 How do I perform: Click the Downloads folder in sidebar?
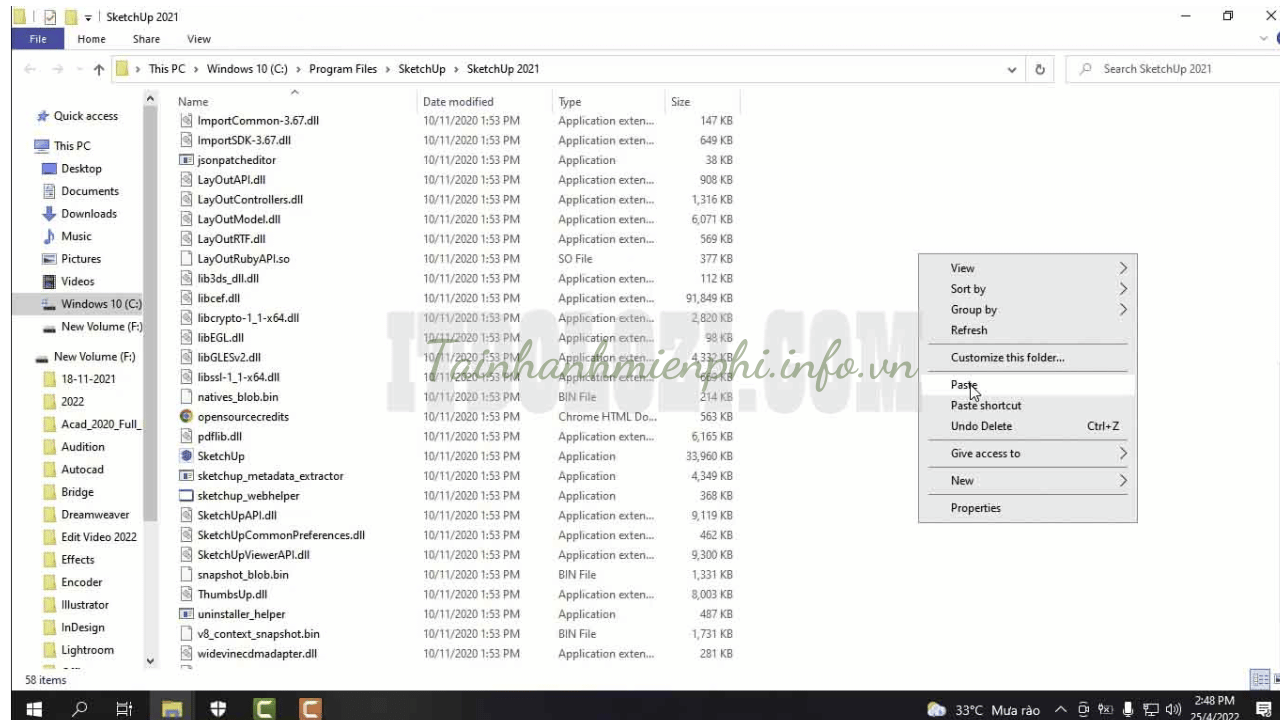click(88, 214)
